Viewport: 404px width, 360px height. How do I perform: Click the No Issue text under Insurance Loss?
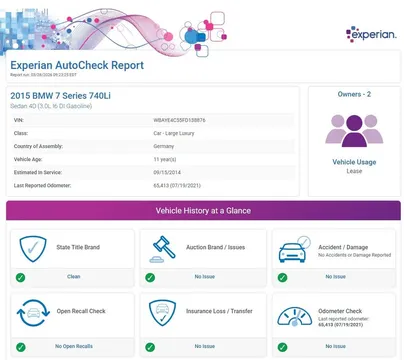tap(205, 346)
